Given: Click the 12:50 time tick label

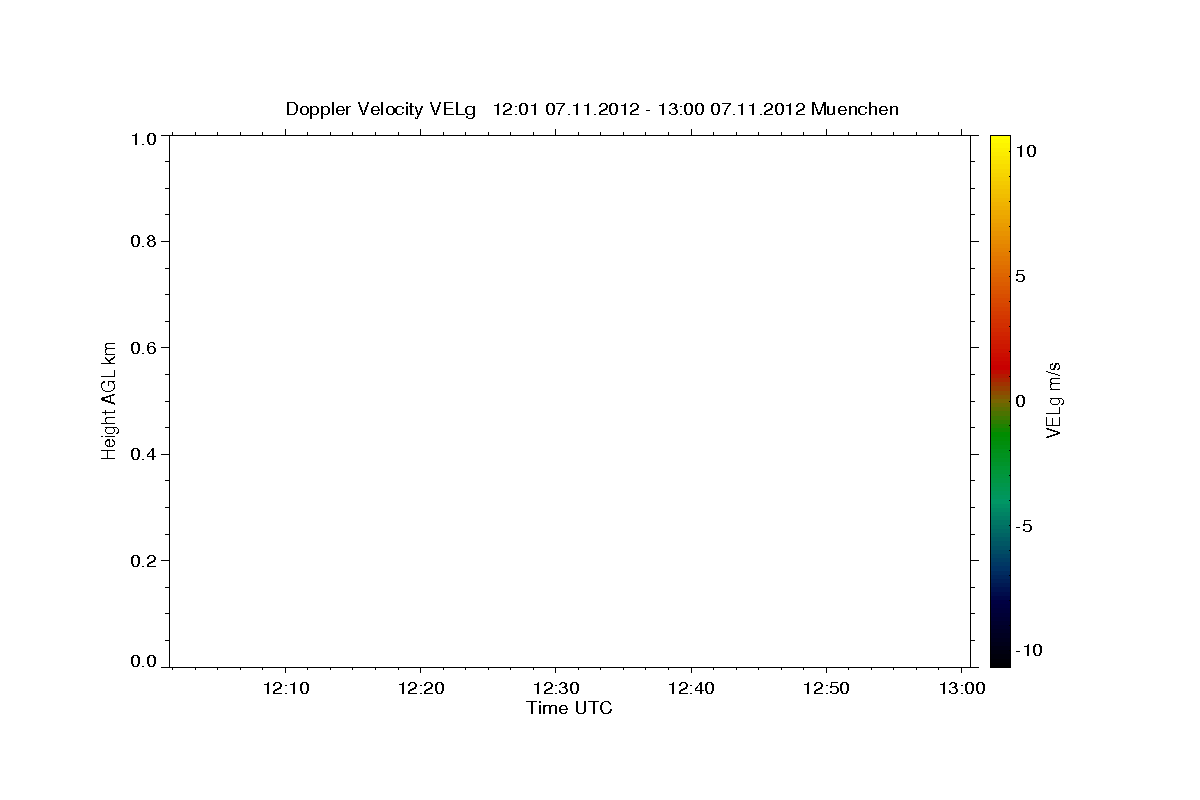Looking at the screenshot, I should pos(825,688).
